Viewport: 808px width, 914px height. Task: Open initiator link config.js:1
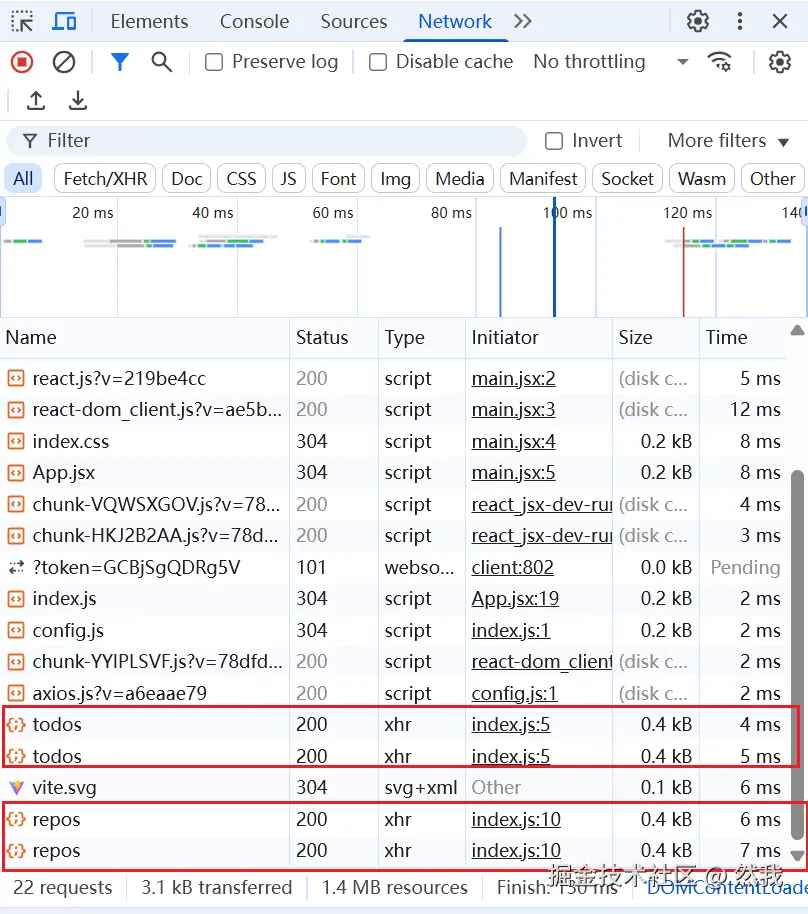click(x=514, y=693)
